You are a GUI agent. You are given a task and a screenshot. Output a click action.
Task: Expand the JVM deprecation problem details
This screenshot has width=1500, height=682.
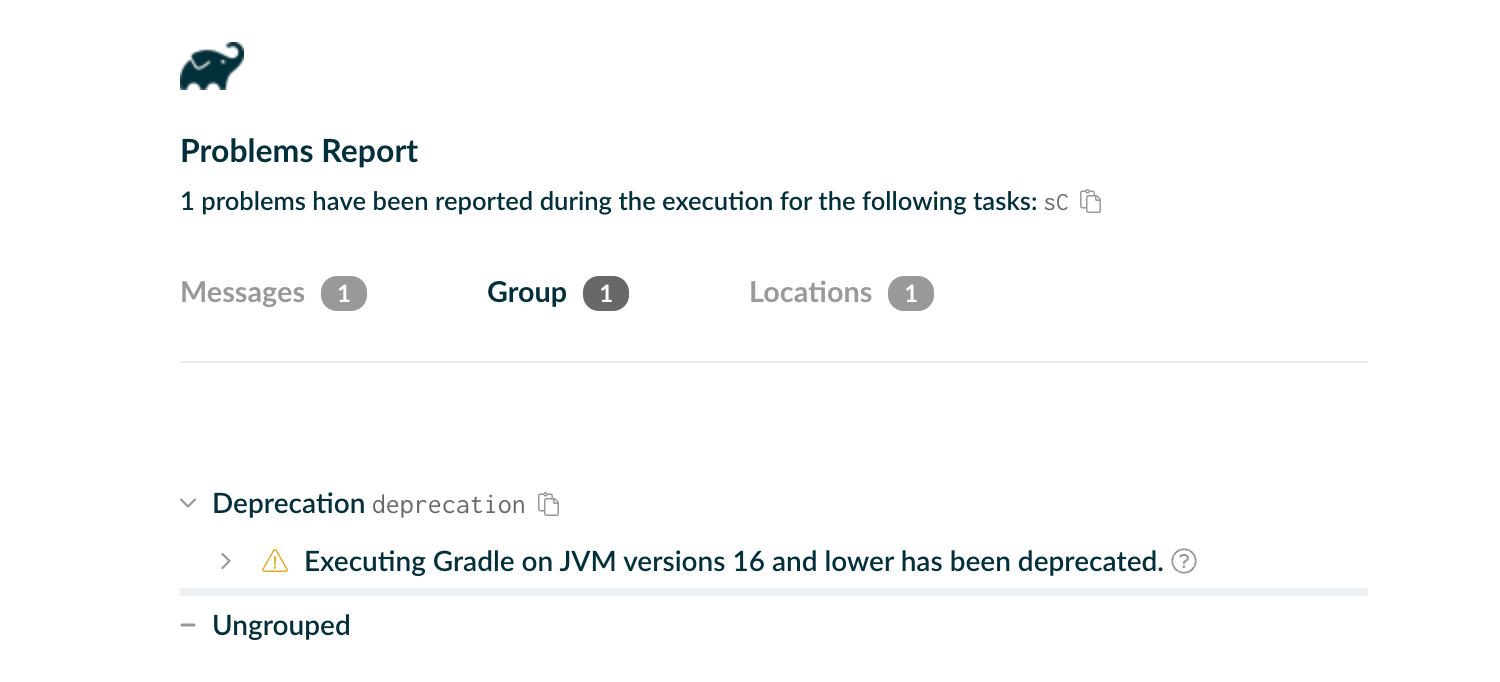click(x=226, y=561)
